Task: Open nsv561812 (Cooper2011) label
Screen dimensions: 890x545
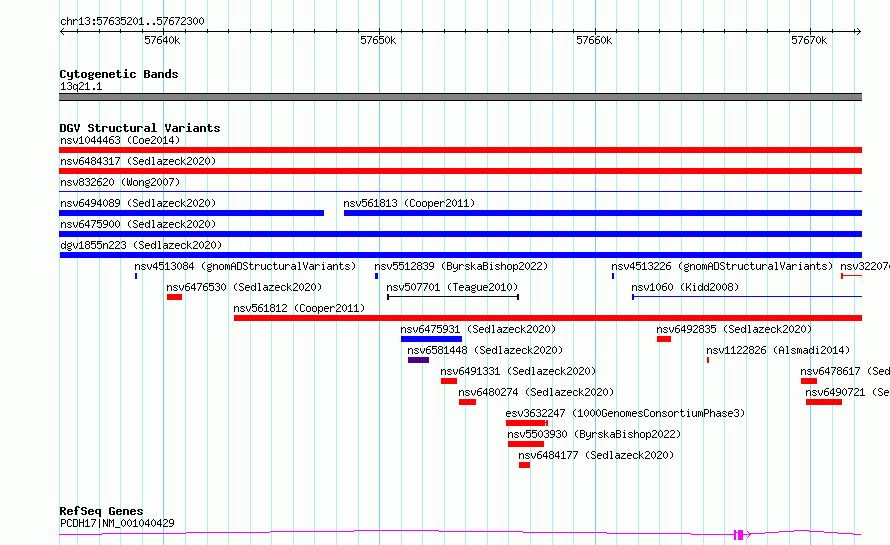Action: (x=299, y=308)
